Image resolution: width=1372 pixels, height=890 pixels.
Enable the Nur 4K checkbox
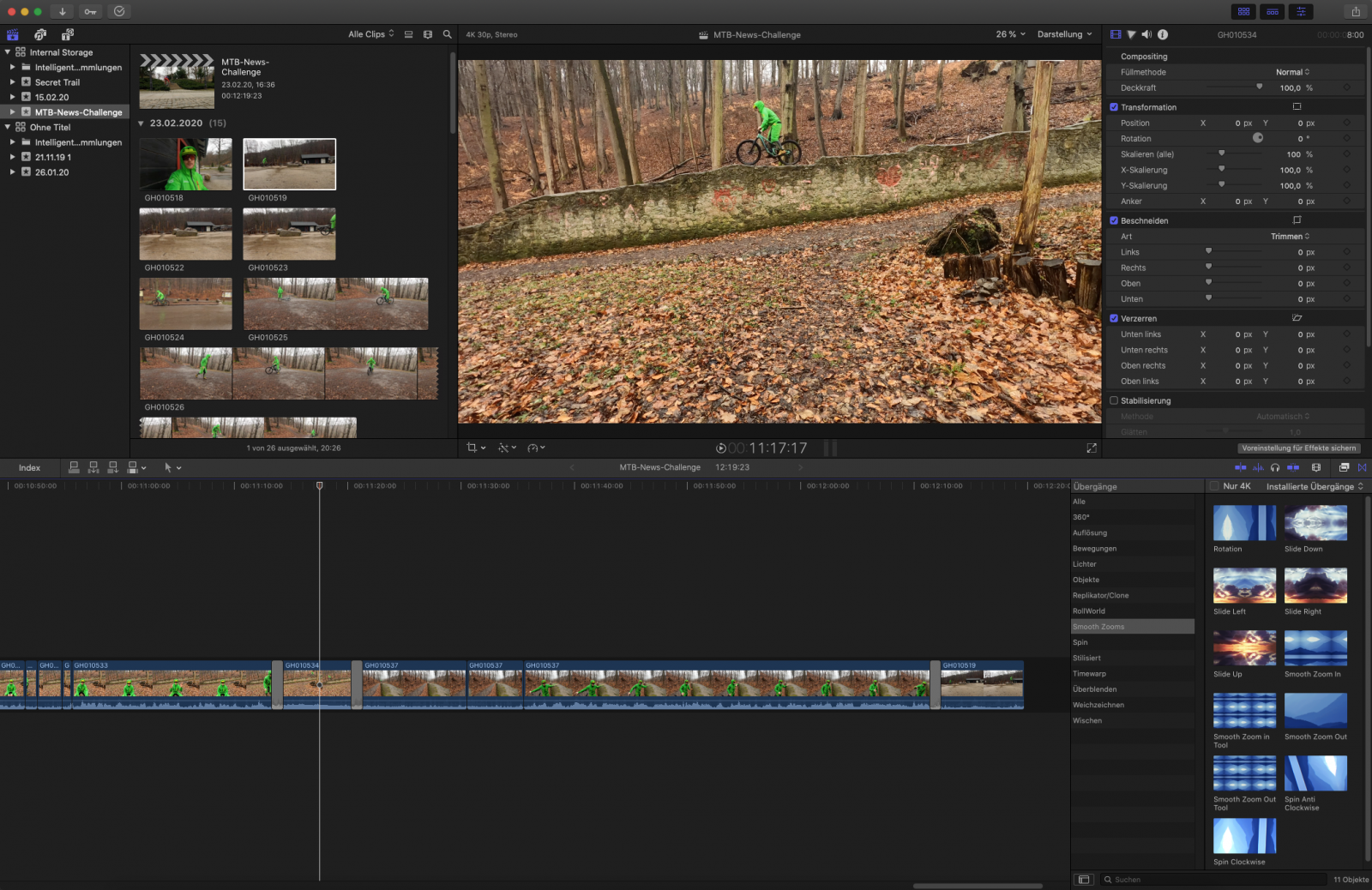[x=1214, y=486]
